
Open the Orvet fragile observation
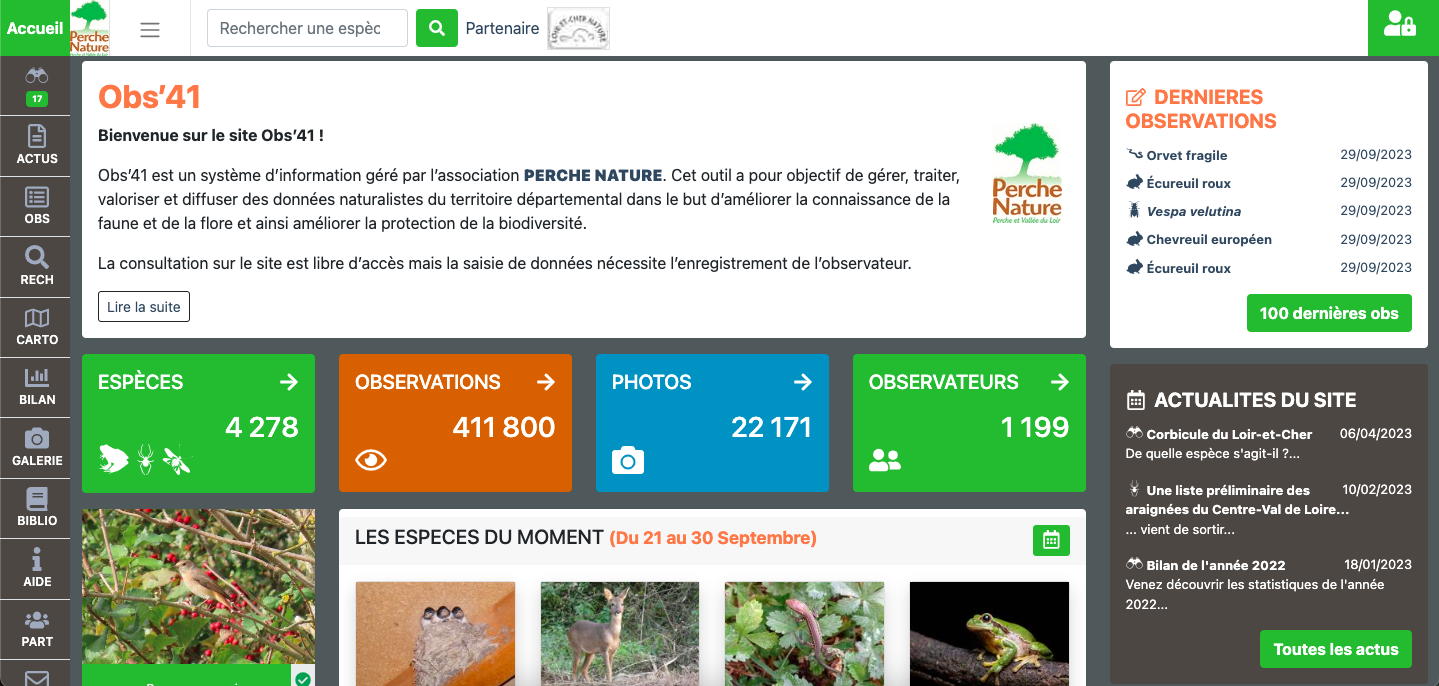pyautogui.click(x=1187, y=155)
